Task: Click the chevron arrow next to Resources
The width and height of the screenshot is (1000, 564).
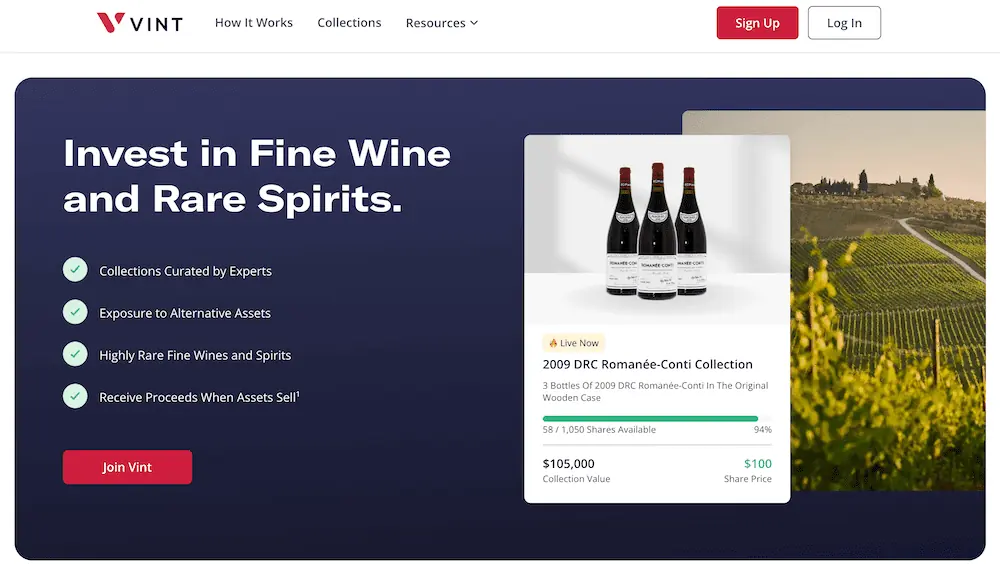Action: 474,23
